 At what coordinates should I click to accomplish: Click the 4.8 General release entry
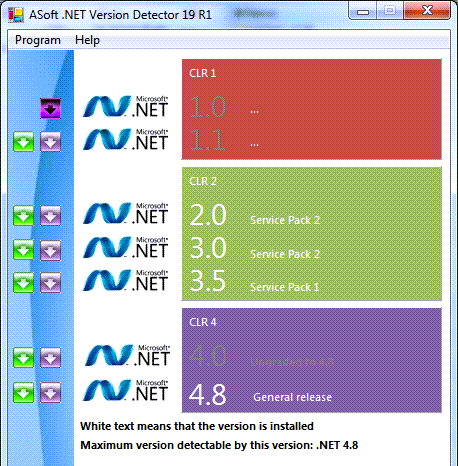tap(260, 395)
